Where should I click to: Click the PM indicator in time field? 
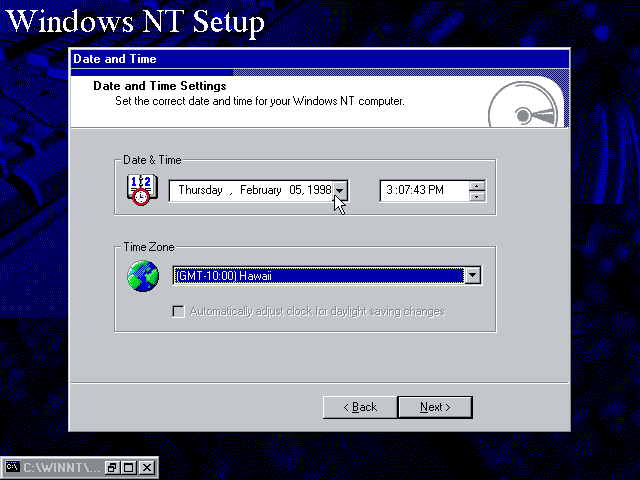436,190
